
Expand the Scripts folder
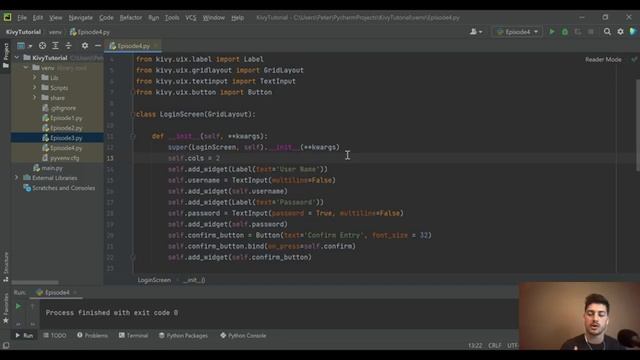[x=35, y=88]
